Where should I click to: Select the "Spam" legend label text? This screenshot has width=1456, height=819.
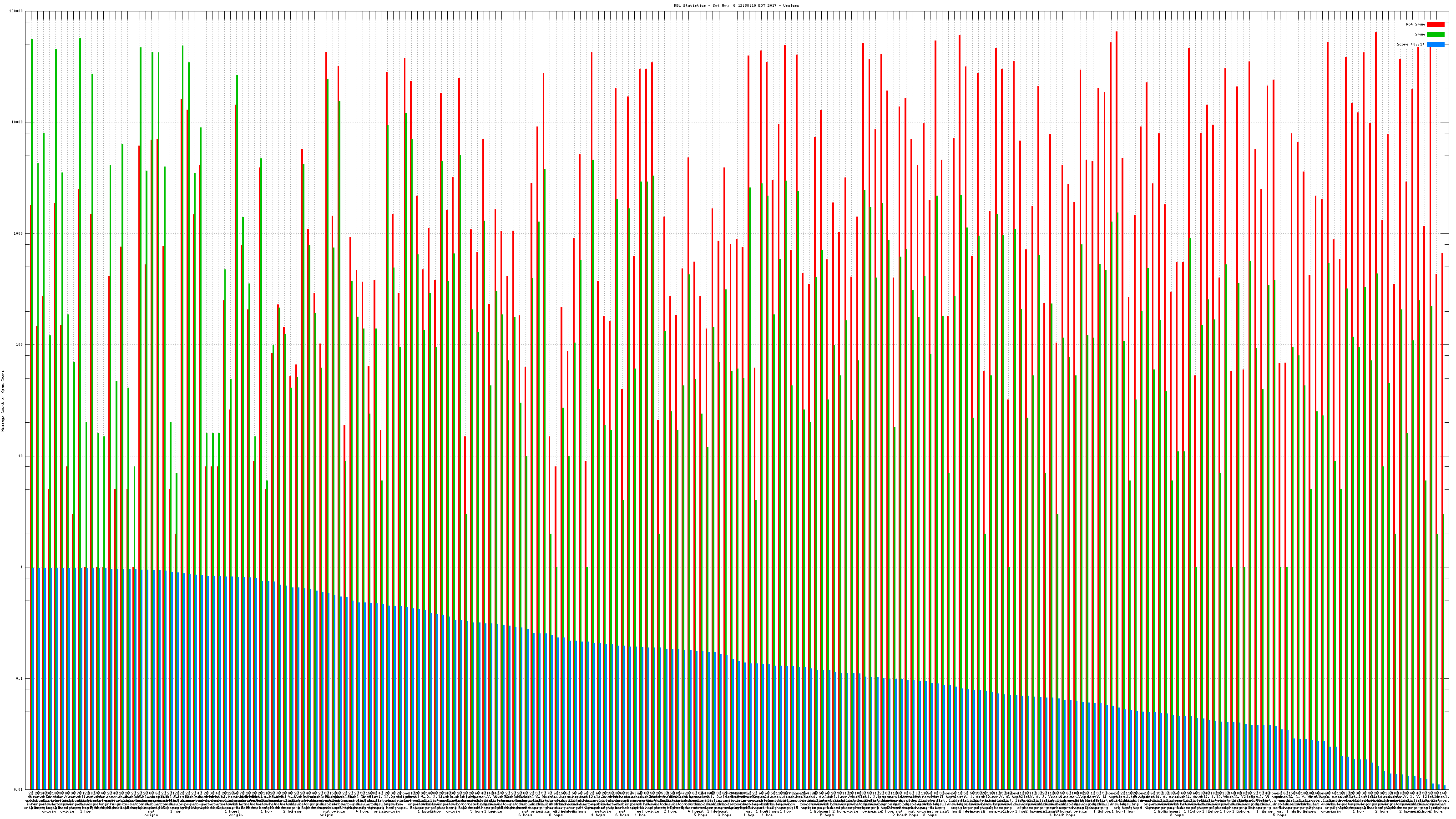(1420, 35)
